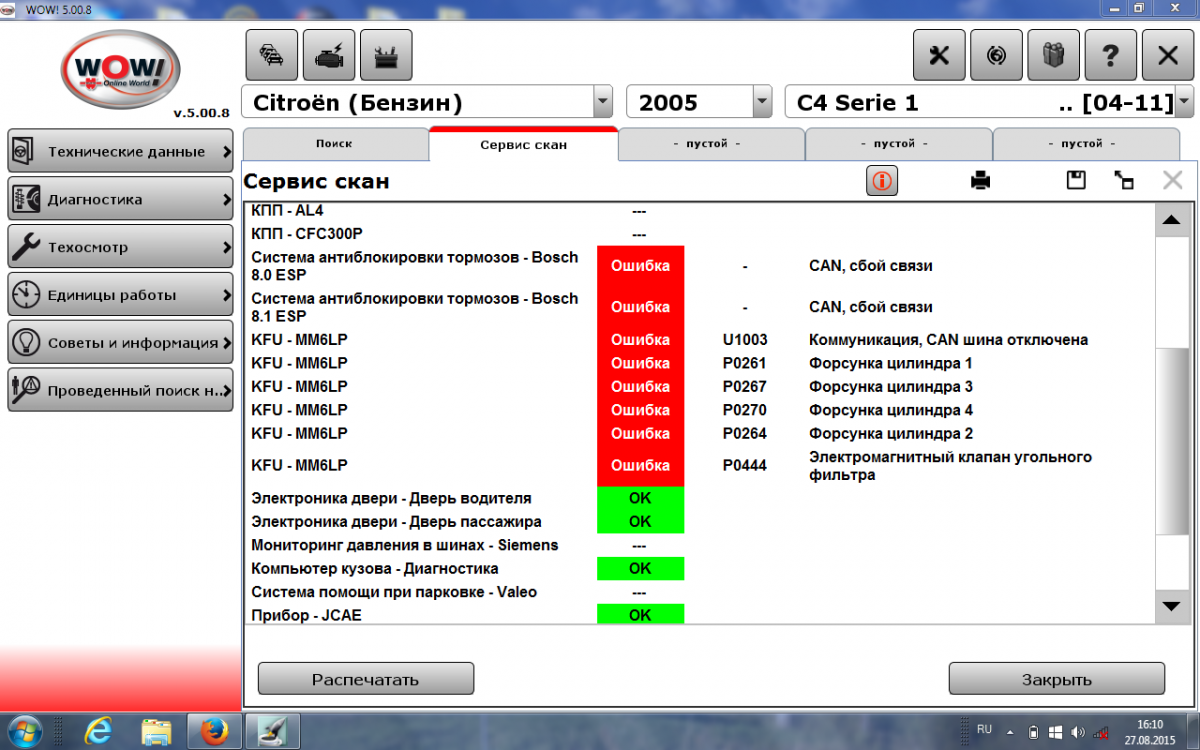This screenshot has width=1200, height=750.
Task: Click fault code U1003
Action: pyautogui.click(x=744, y=340)
